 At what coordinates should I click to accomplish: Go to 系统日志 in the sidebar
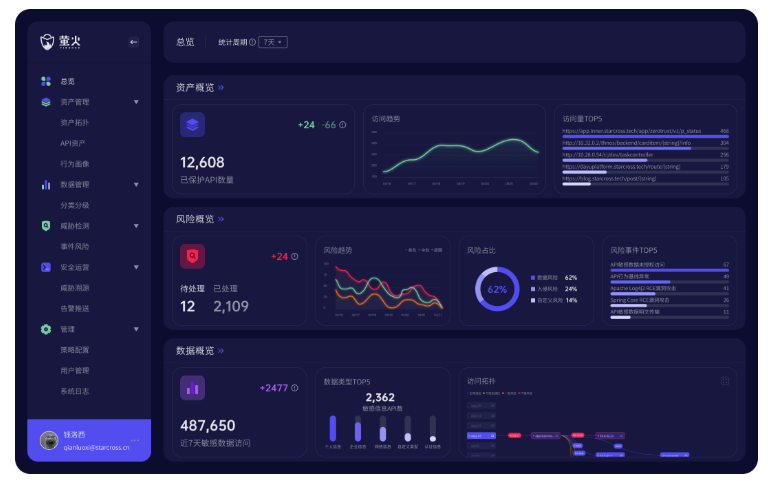pyautogui.click(x=74, y=391)
